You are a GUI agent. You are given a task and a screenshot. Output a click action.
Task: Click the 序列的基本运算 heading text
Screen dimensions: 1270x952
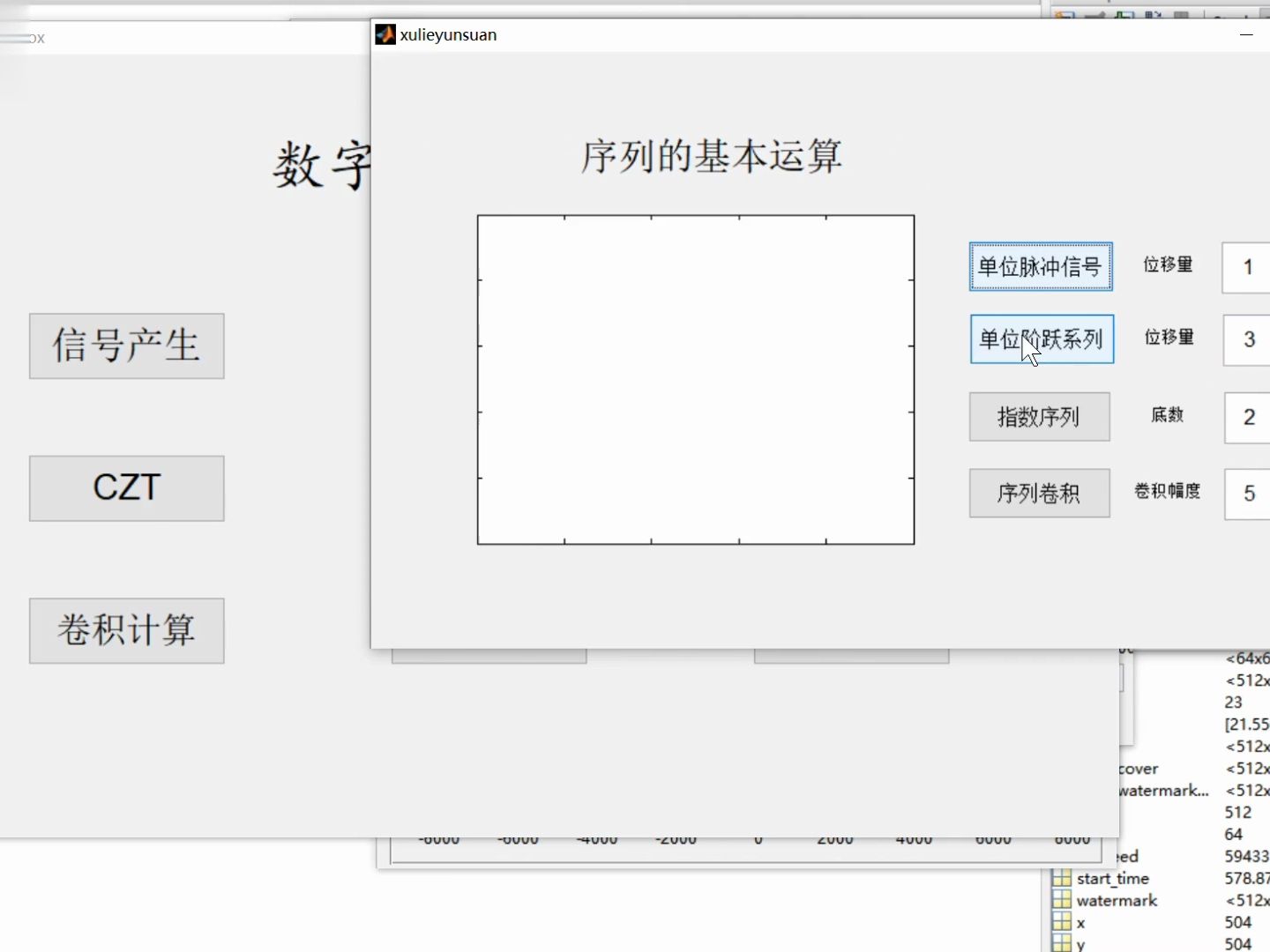[x=711, y=156]
